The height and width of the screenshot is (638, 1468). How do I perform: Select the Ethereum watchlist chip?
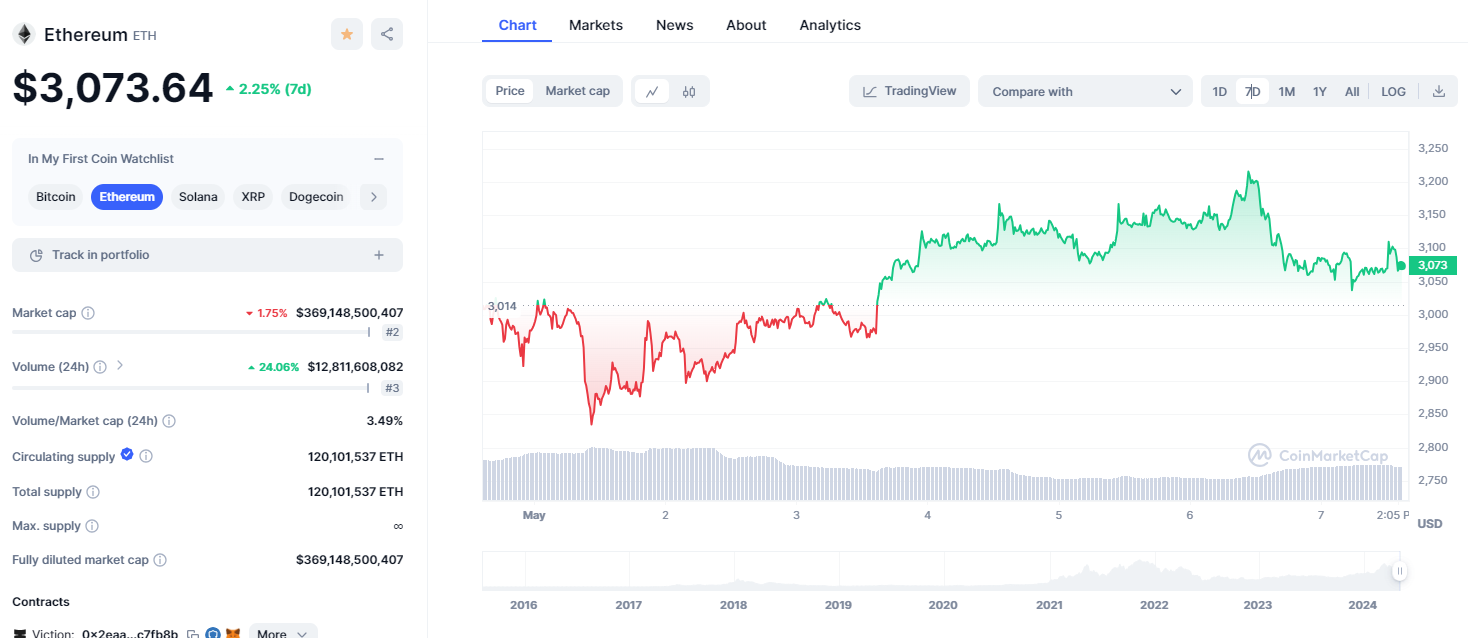click(127, 197)
